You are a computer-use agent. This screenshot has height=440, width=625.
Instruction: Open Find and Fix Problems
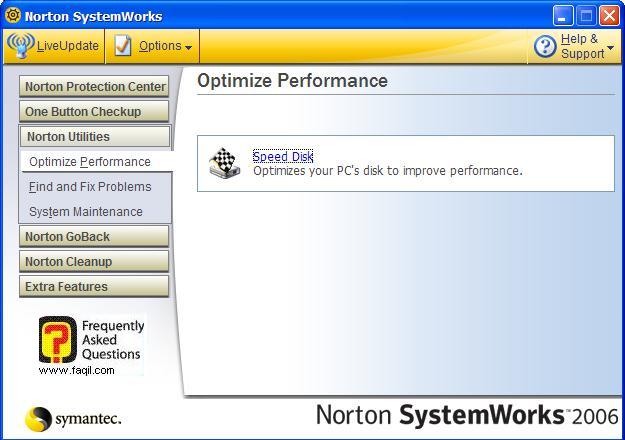click(x=90, y=187)
